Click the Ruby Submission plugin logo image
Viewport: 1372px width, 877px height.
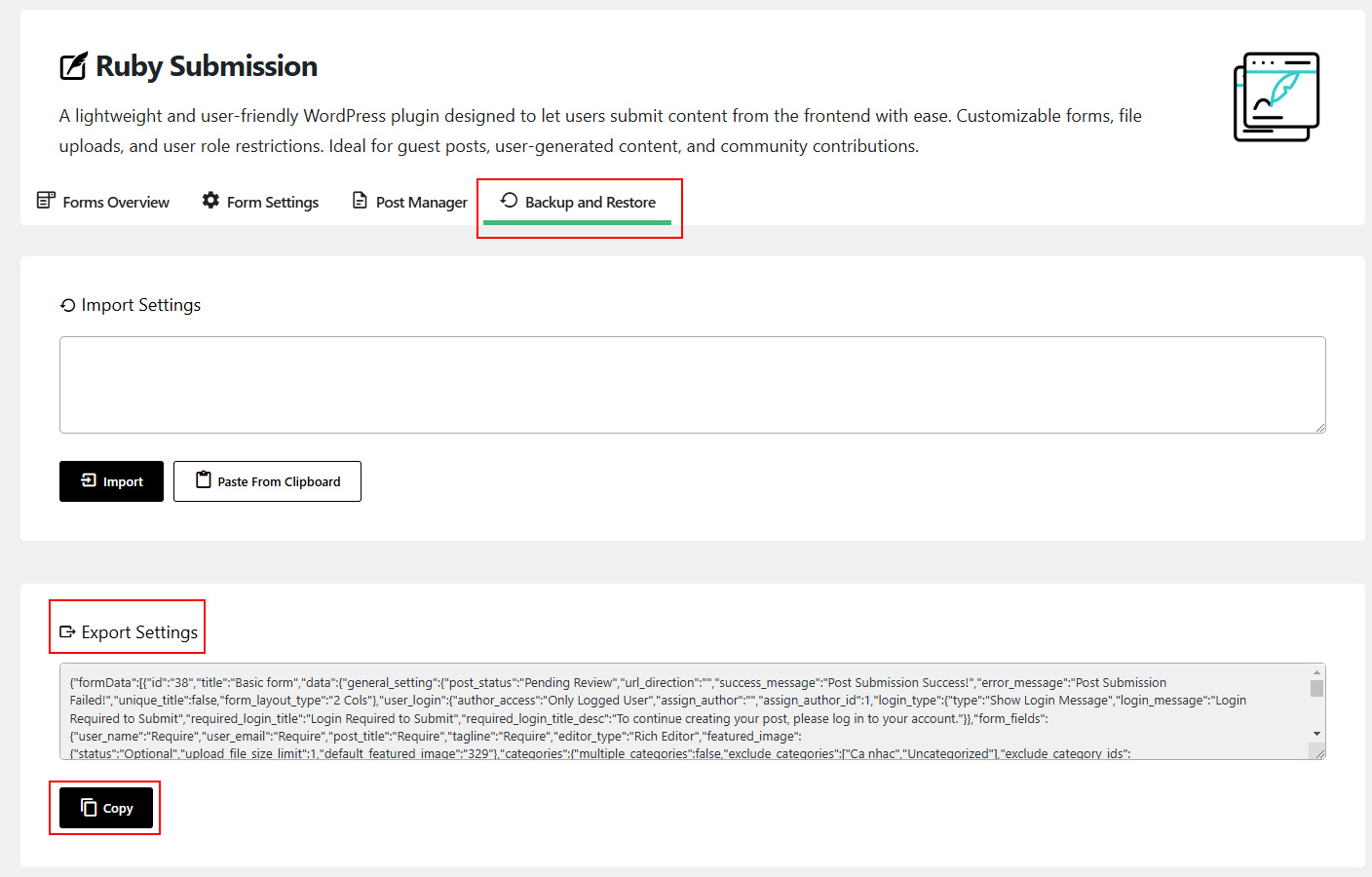pyautogui.click(x=1277, y=96)
